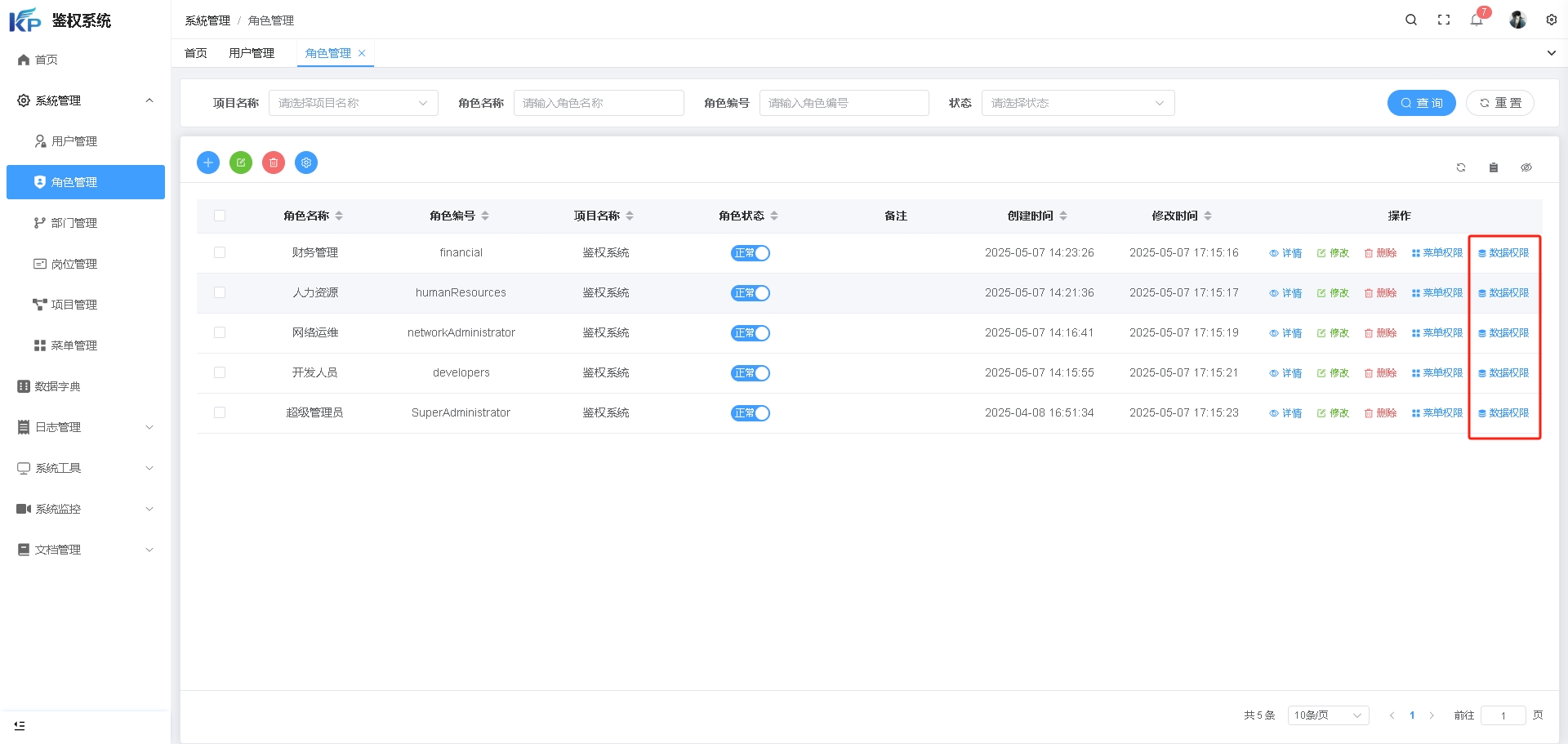Click the search magnifier icon in header
1568x744 pixels.
coord(1411,20)
